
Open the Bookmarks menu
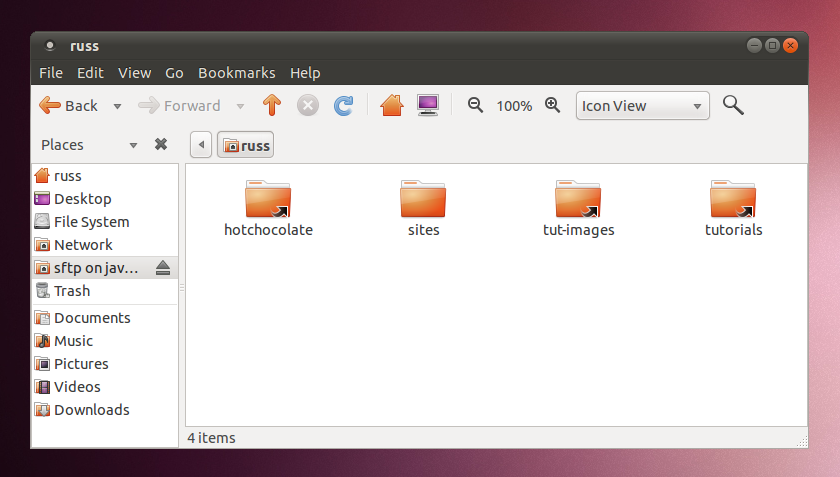pos(237,73)
